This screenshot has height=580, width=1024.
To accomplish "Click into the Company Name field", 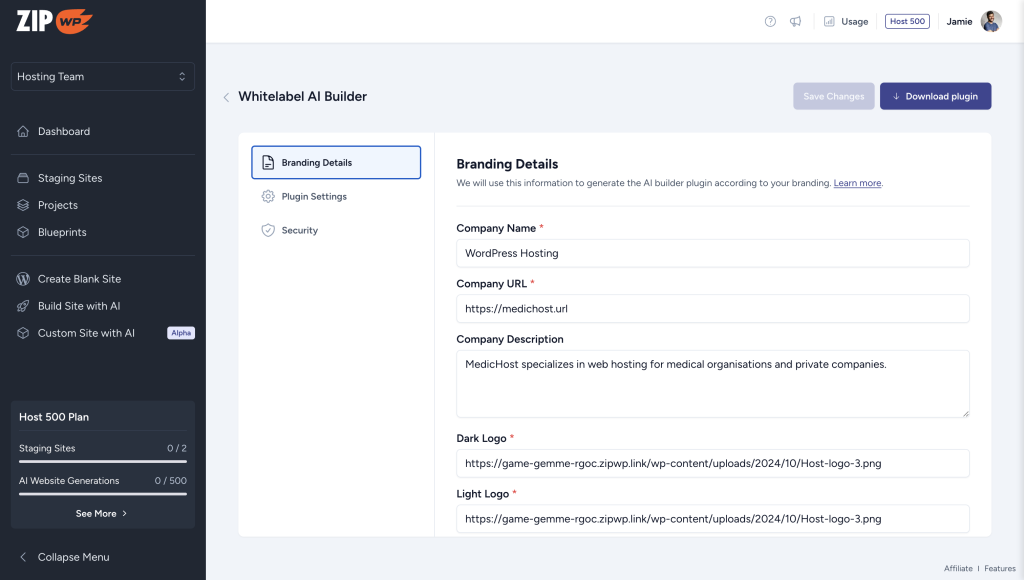I will (x=712, y=254).
